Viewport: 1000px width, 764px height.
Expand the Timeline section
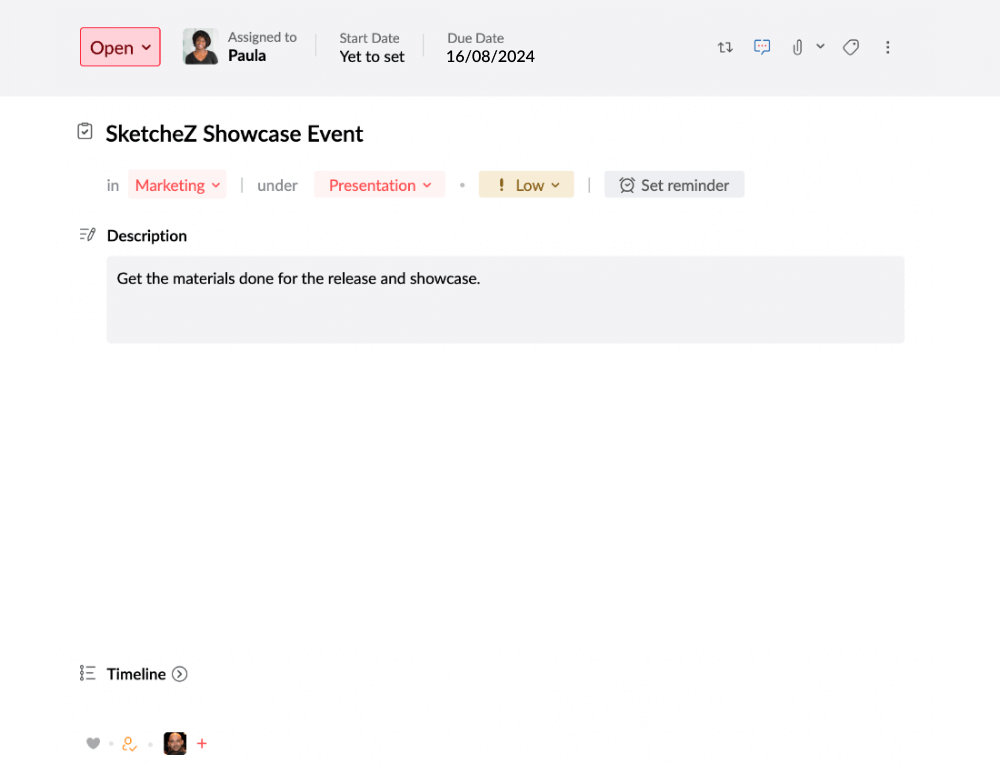click(180, 673)
